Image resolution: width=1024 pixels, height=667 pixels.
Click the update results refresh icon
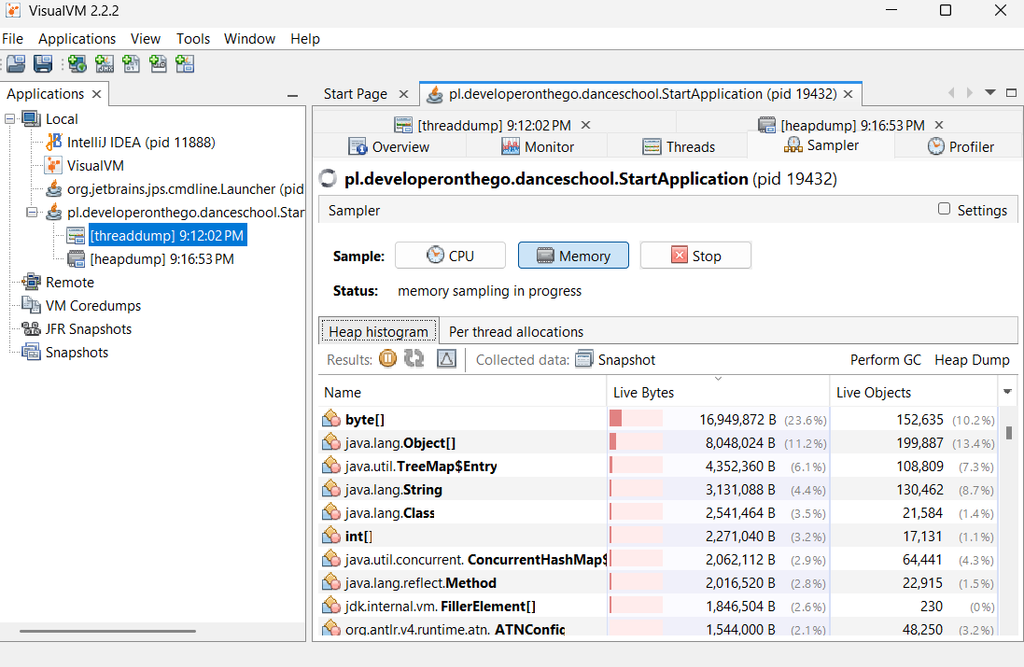(x=414, y=359)
